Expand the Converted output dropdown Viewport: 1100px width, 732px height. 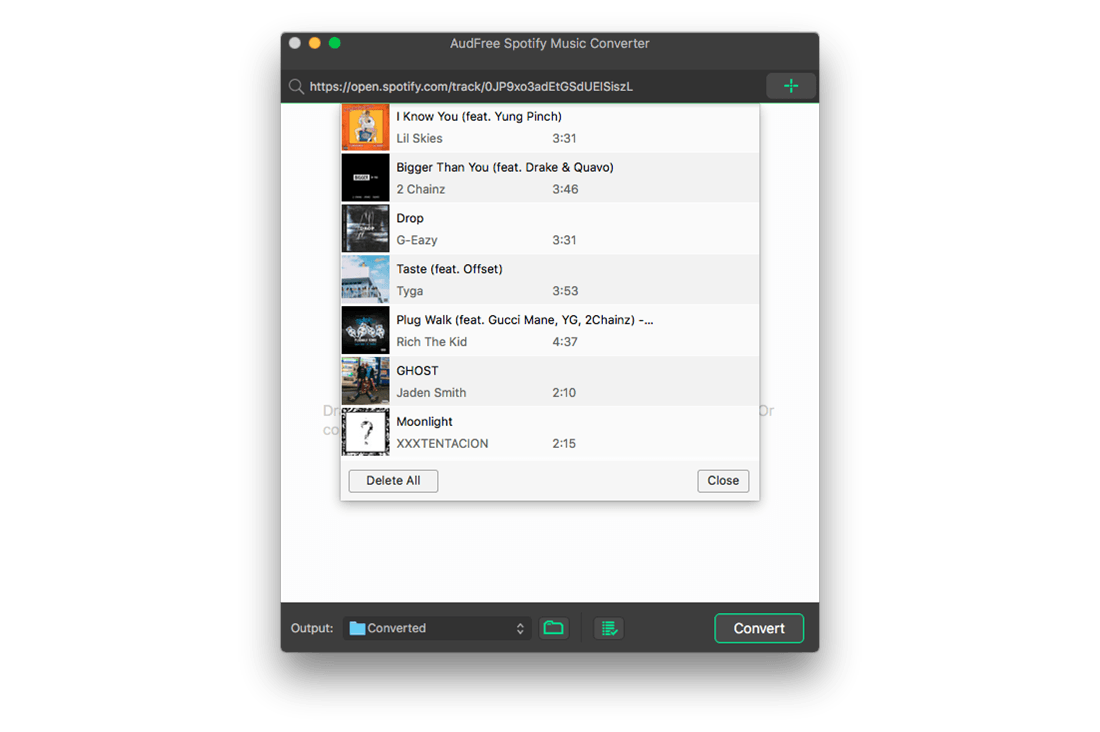coord(438,628)
